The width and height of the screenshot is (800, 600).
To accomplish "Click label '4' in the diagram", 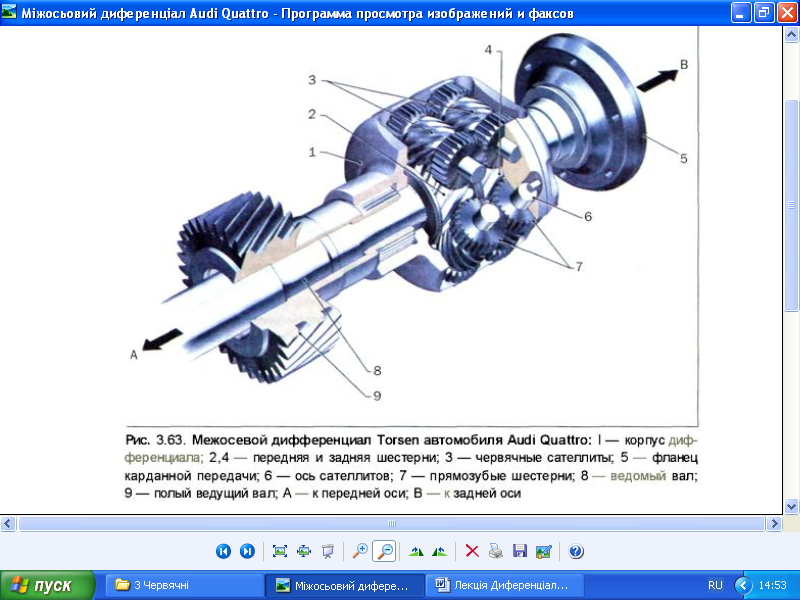I will (x=488, y=50).
